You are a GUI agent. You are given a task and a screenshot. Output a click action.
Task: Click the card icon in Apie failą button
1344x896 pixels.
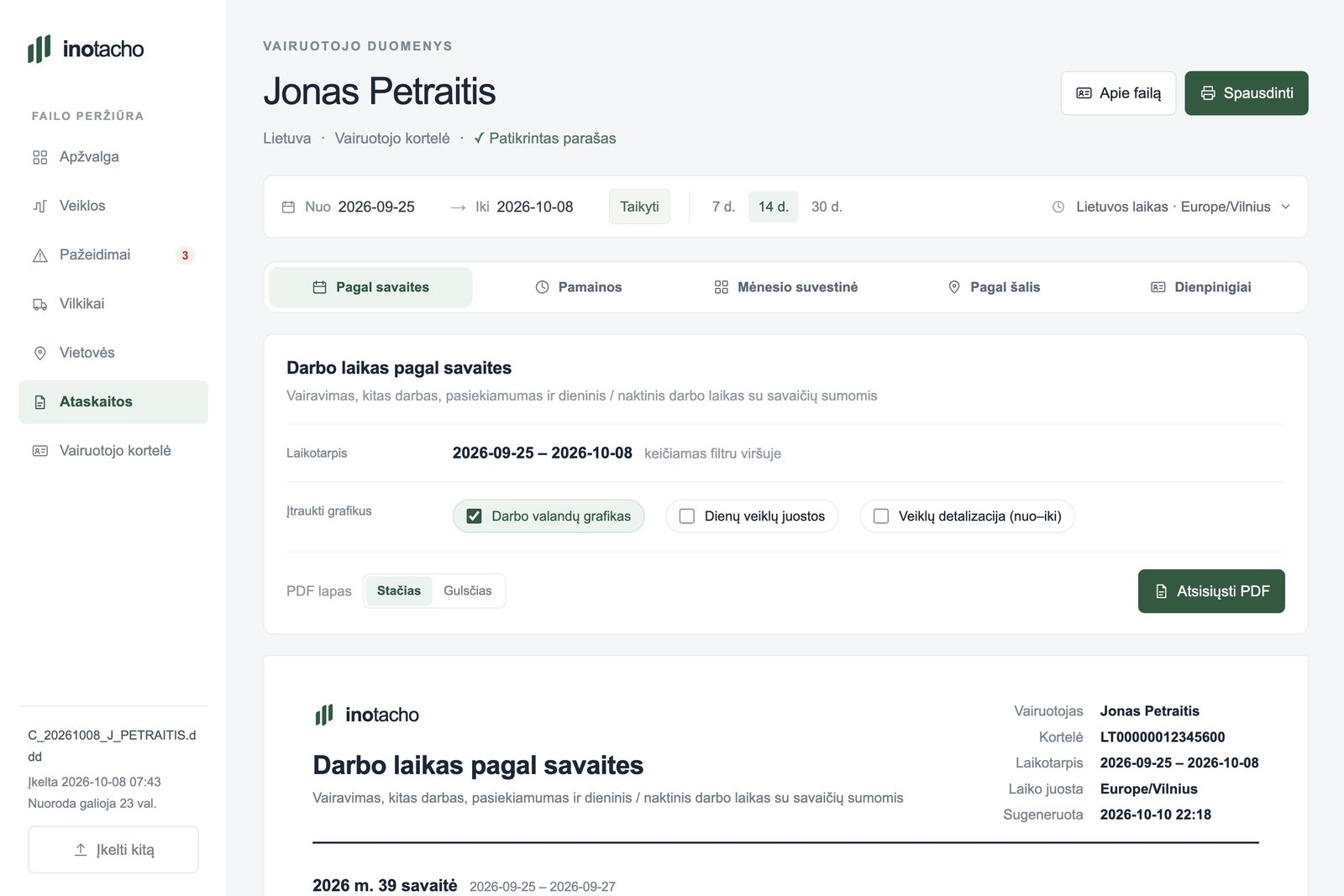point(1084,93)
